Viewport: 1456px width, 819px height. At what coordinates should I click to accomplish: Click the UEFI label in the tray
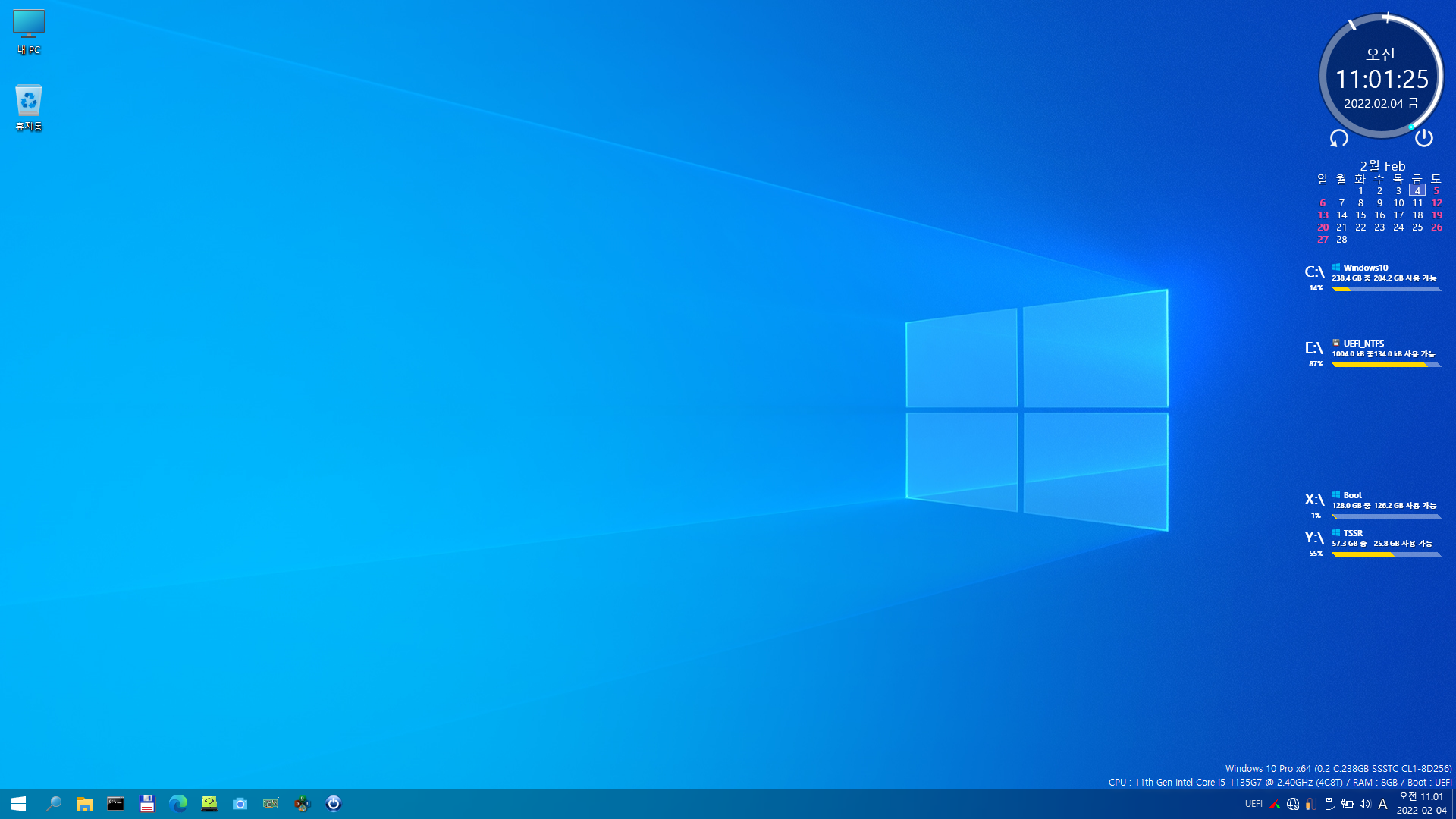tap(1254, 804)
